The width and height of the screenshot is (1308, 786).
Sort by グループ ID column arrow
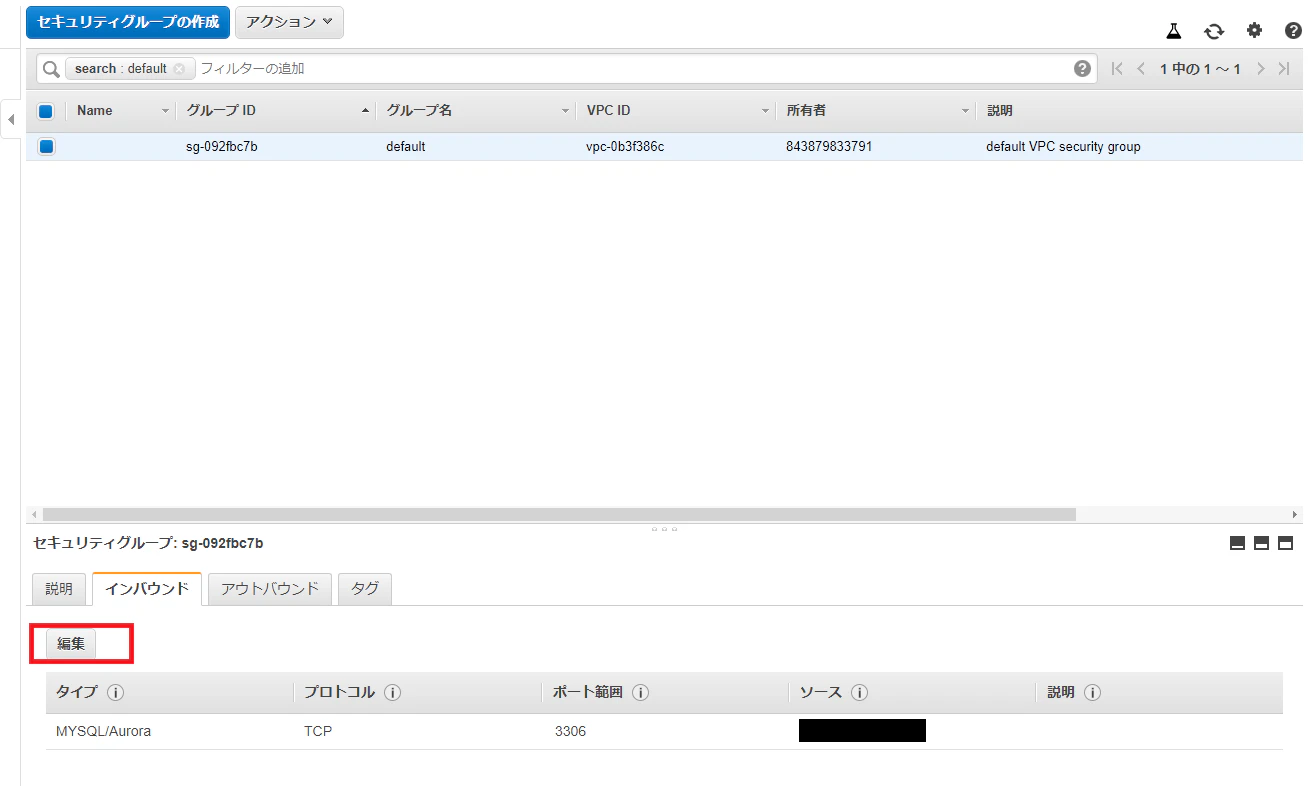365,111
